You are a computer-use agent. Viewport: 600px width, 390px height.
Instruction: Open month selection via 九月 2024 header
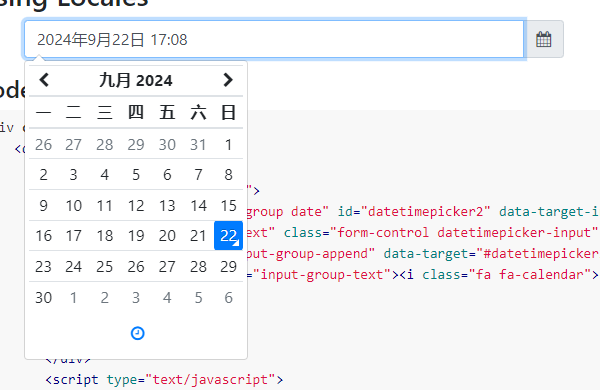click(x=136, y=80)
